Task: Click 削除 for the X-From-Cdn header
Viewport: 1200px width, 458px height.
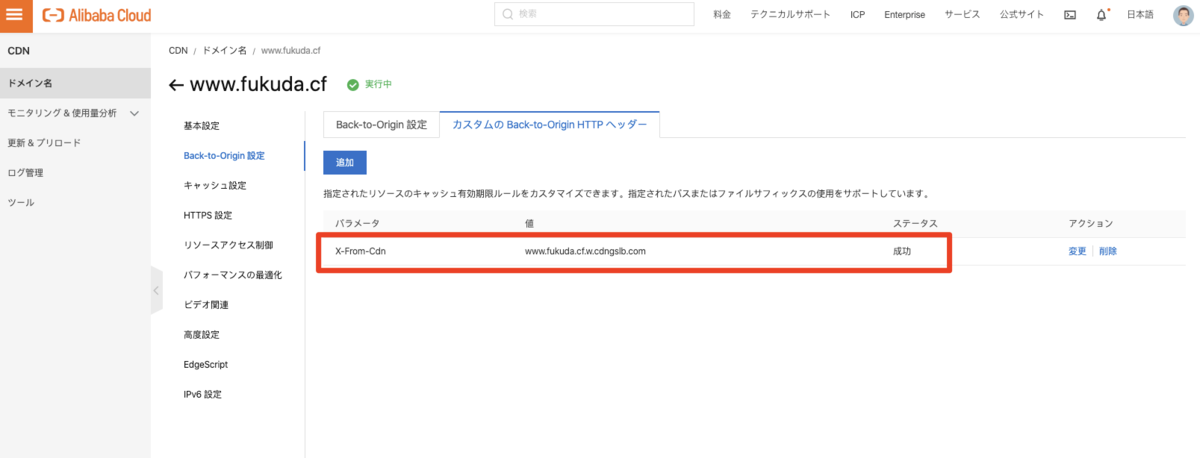Action: tap(1108, 251)
